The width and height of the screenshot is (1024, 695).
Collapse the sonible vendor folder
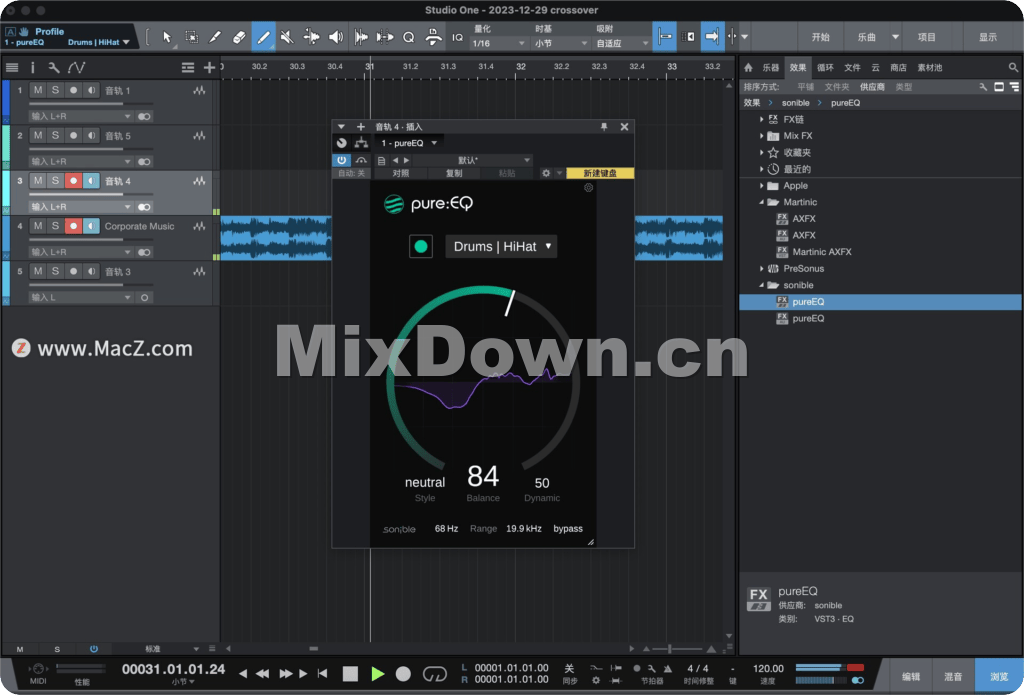tap(761, 285)
